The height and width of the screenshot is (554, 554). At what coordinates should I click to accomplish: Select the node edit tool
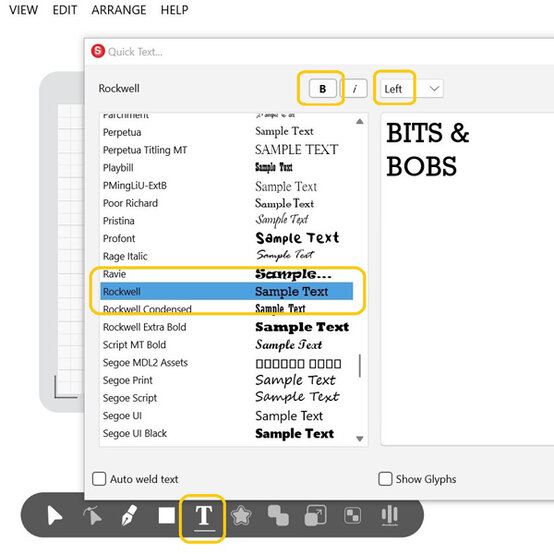pos(92,516)
